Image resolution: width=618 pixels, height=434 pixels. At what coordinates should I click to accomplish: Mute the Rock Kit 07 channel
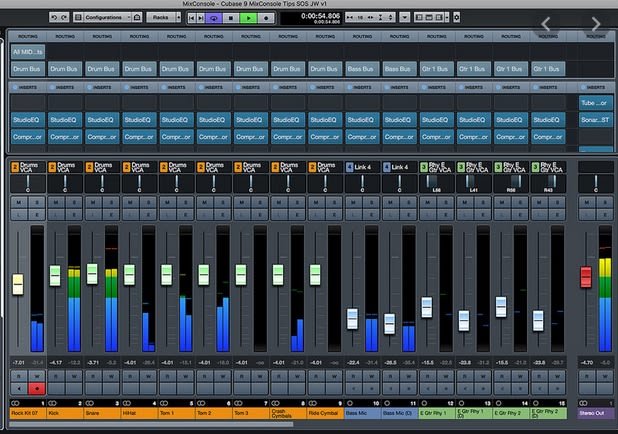[19, 203]
